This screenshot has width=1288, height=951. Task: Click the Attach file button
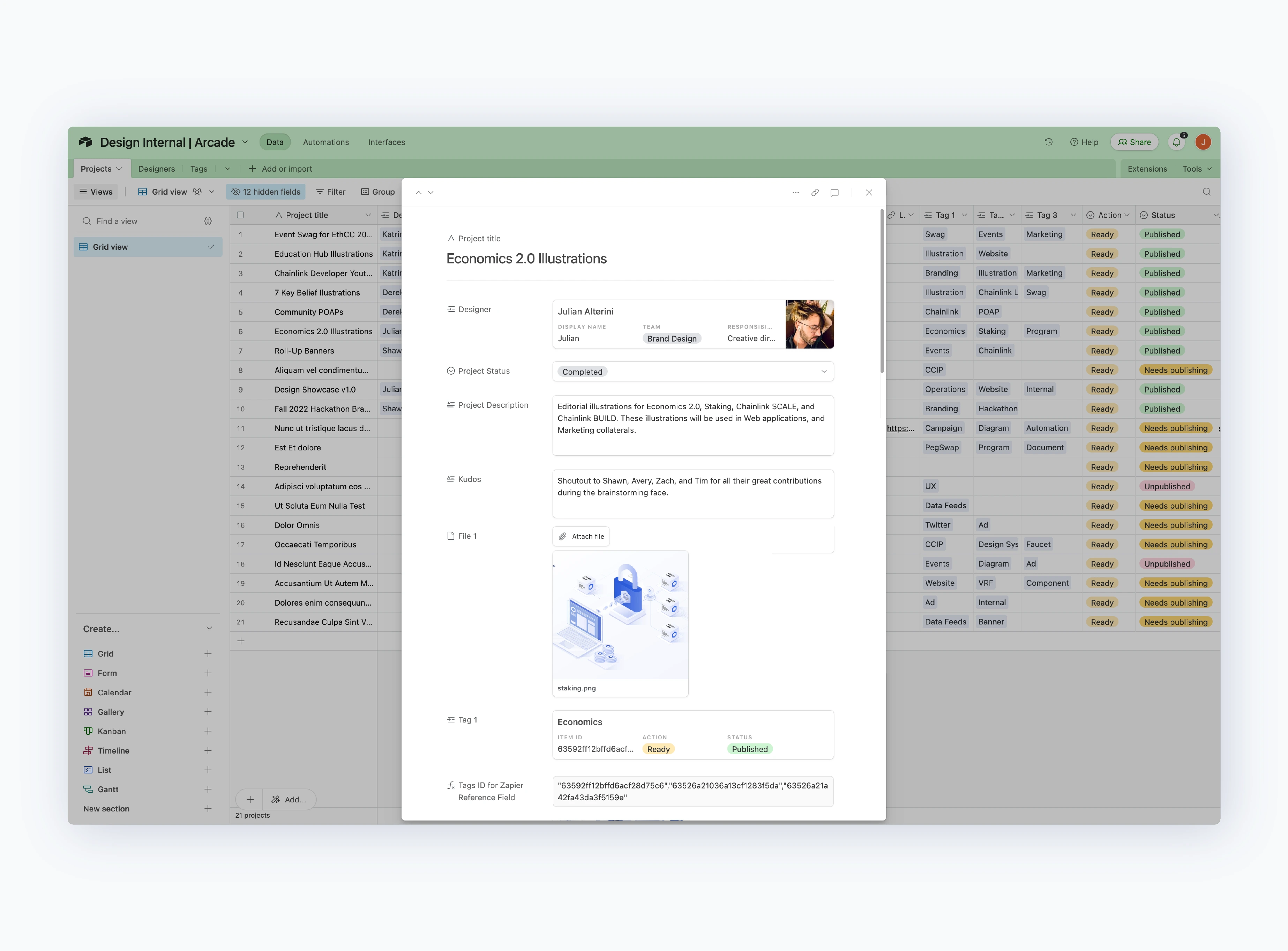tap(581, 536)
